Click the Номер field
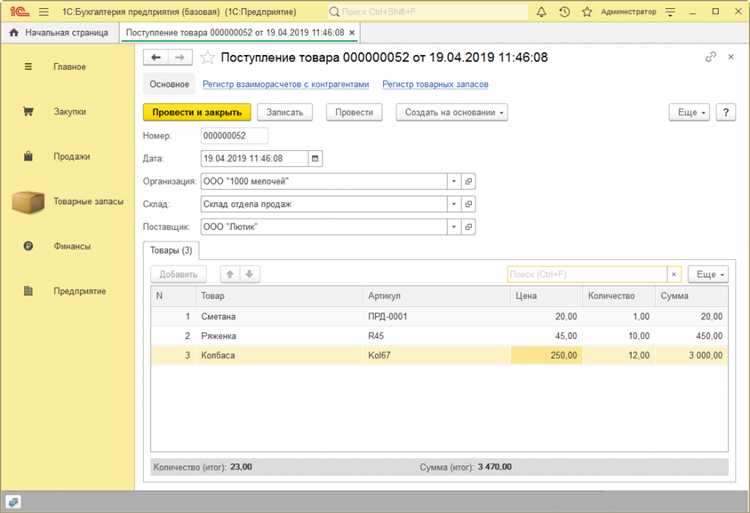 (x=234, y=136)
